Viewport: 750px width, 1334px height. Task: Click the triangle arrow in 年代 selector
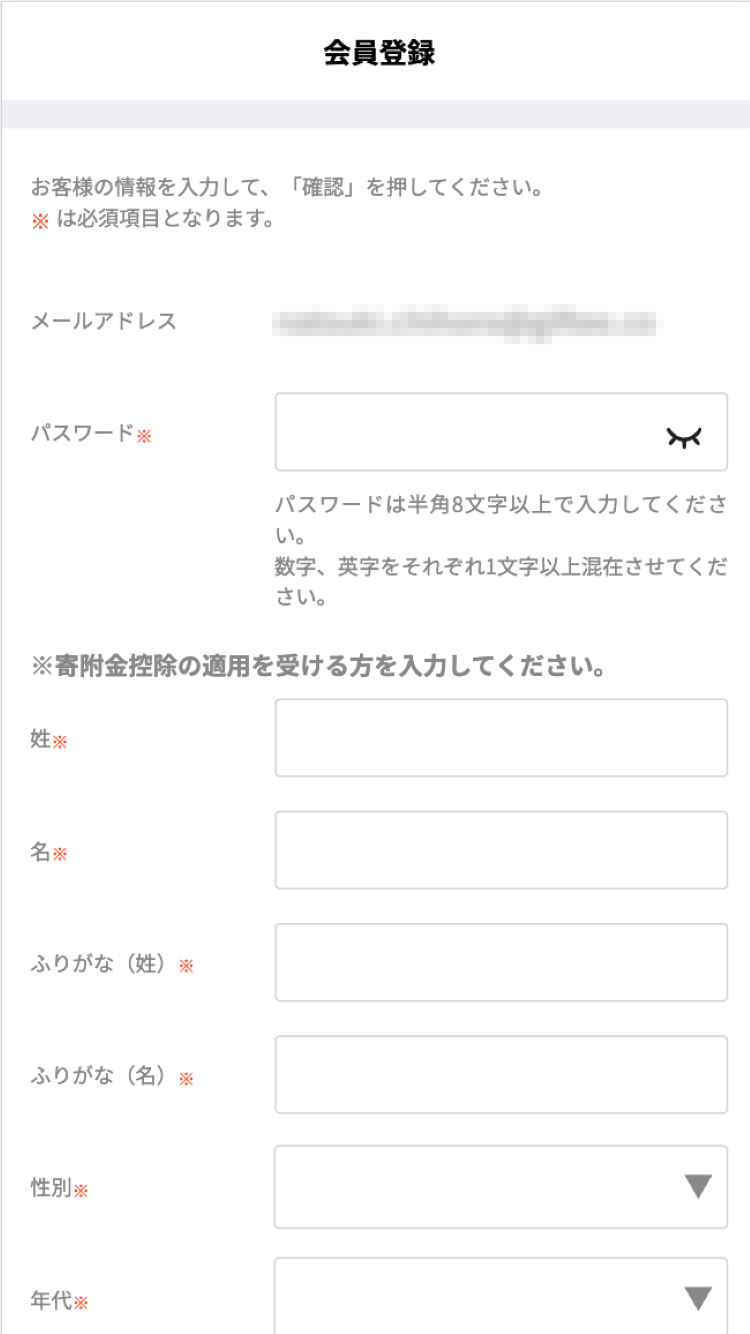[x=698, y=1299]
